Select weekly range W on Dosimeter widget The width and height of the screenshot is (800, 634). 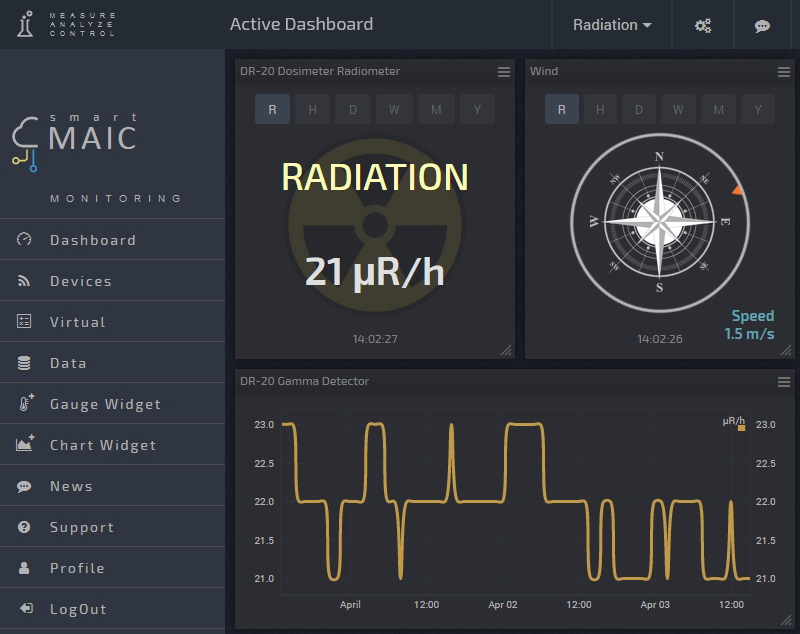tap(391, 109)
